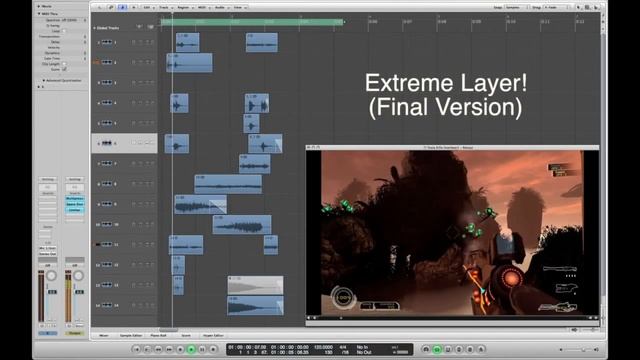Screen dimensions: 640x360
Task: Open Output channel strip Setting button
Action: 75,179
